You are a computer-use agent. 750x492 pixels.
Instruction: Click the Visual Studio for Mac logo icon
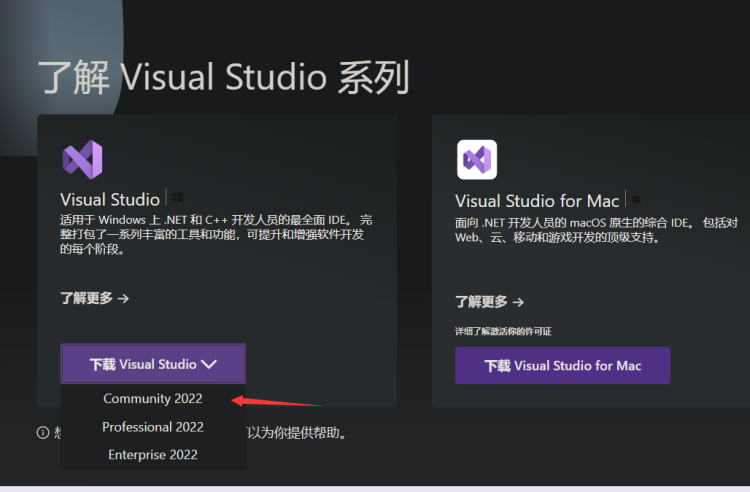pos(477,160)
